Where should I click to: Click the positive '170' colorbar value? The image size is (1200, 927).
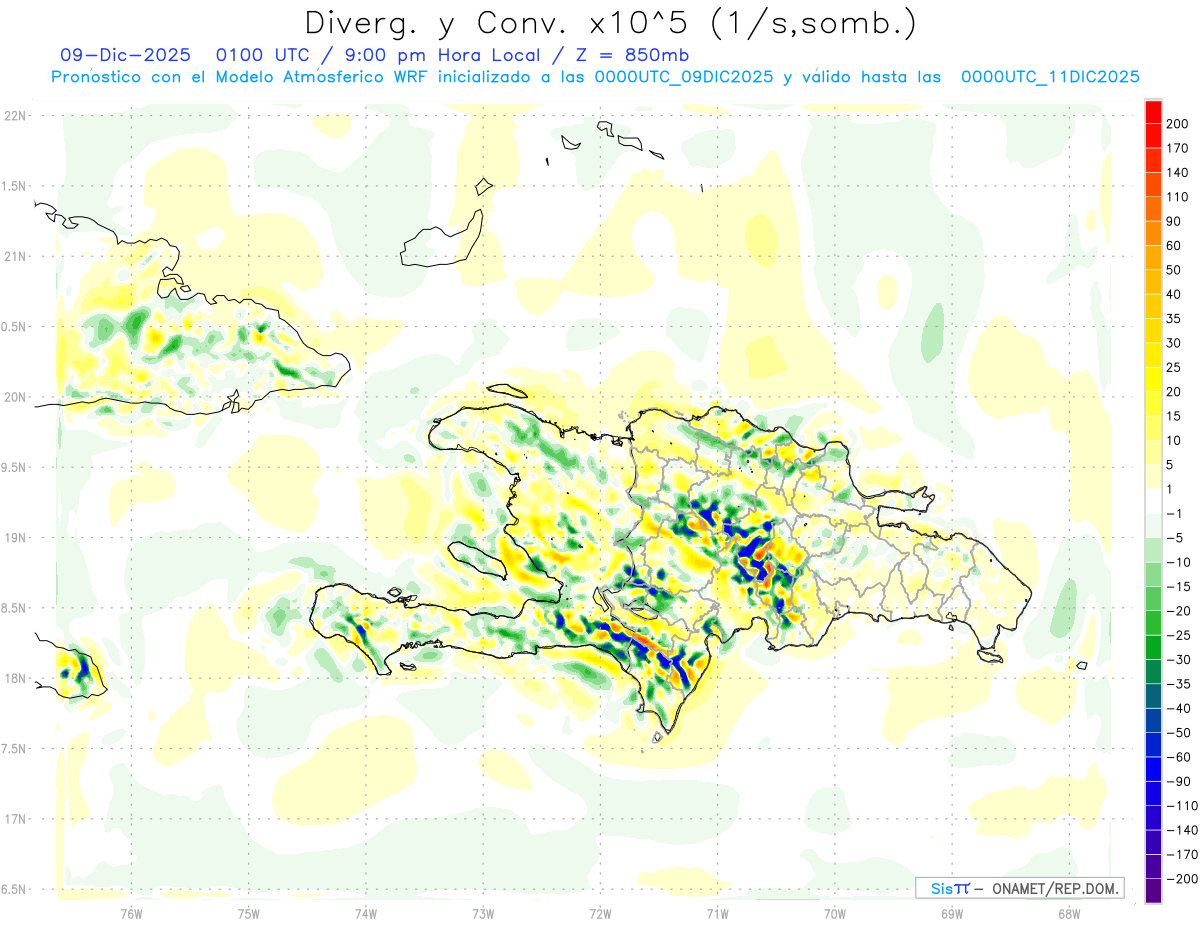1179,148
